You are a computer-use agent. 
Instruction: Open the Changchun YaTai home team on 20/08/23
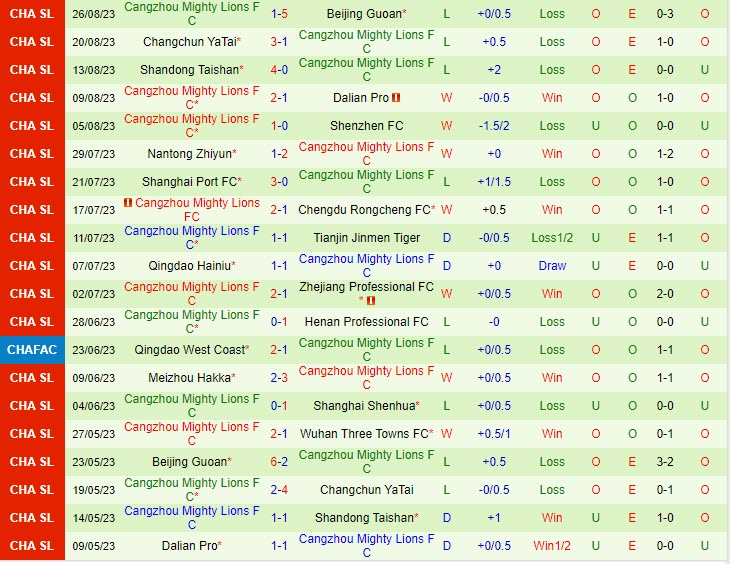(189, 42)
